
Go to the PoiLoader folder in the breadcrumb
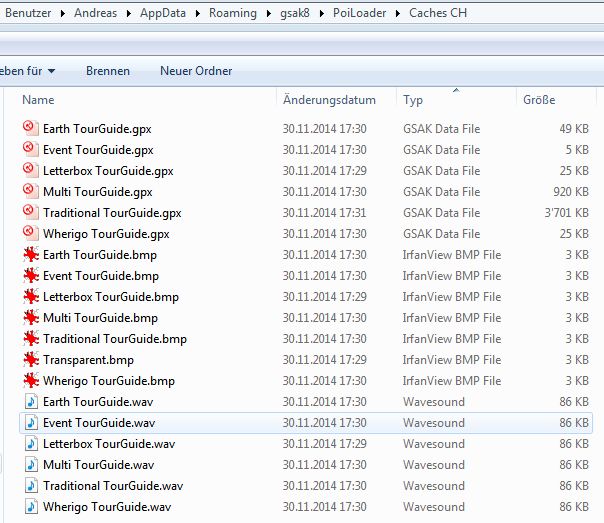click(x=359, y=13)
